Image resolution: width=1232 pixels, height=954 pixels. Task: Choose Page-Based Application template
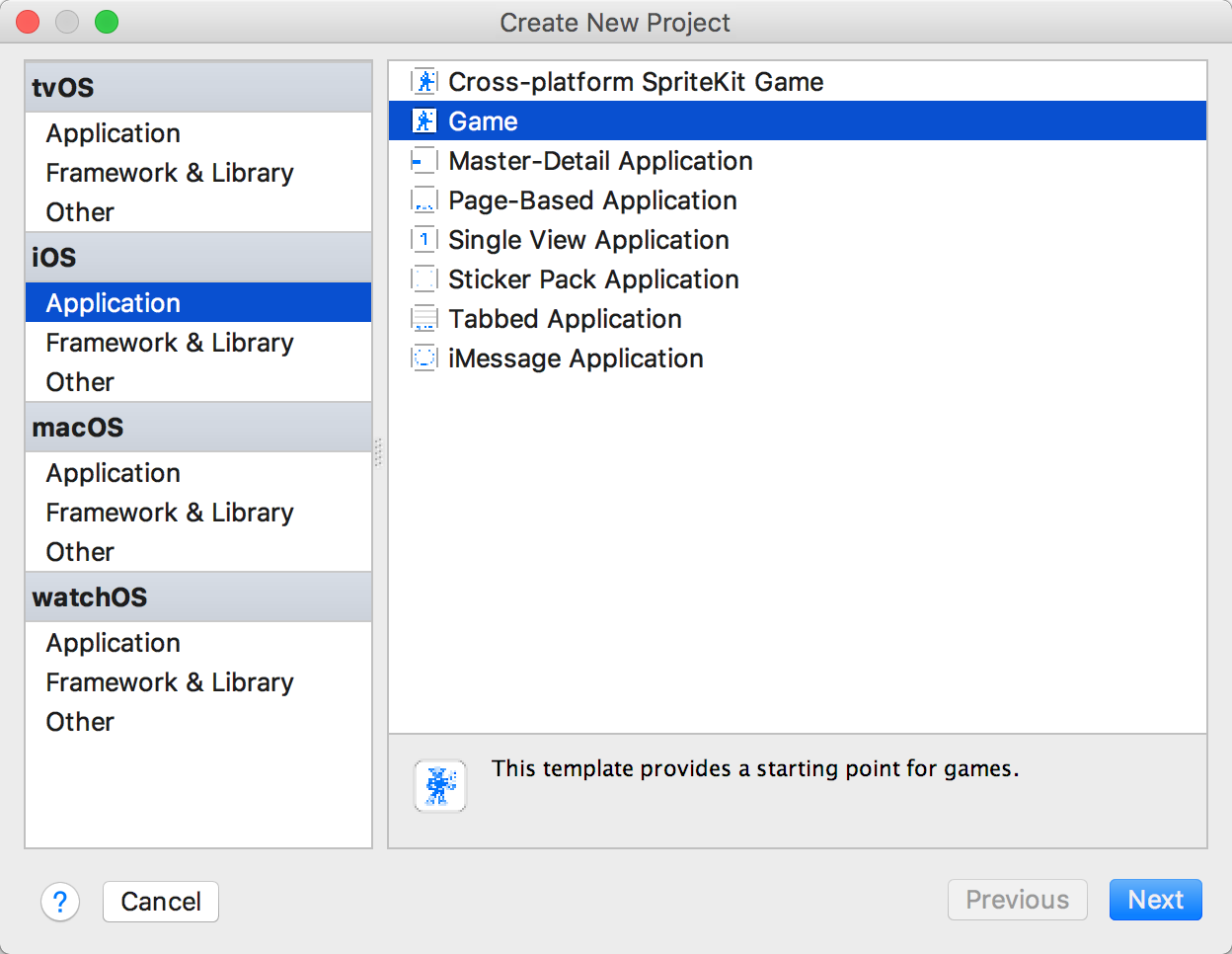798,199
